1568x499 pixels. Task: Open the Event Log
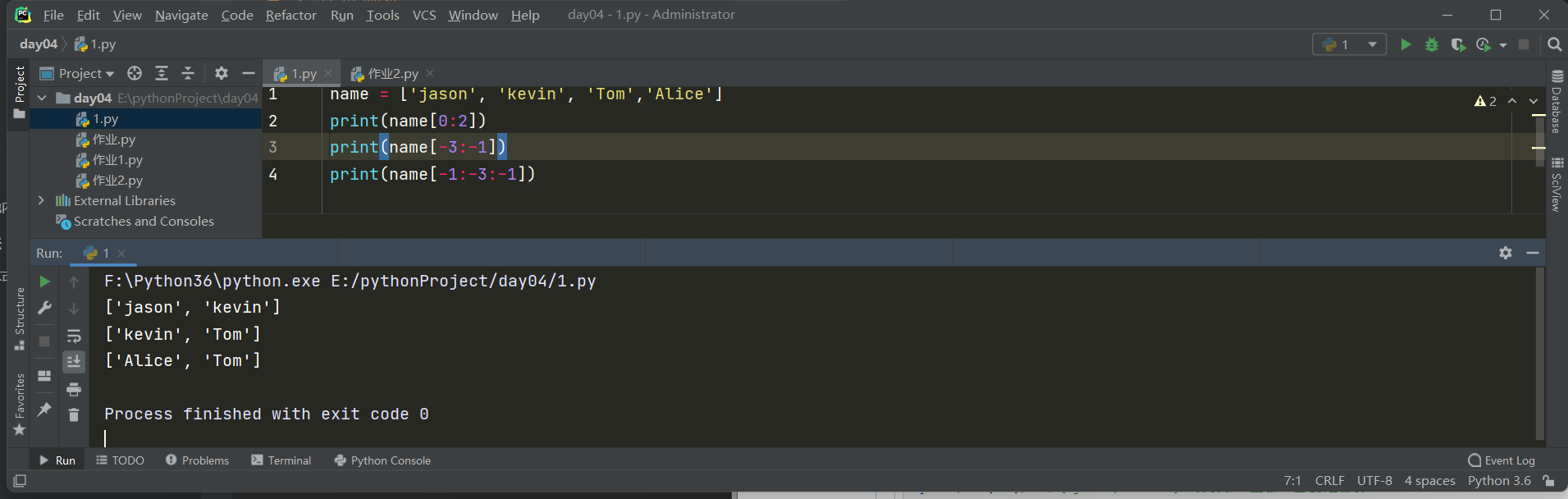pos(1502,460)
